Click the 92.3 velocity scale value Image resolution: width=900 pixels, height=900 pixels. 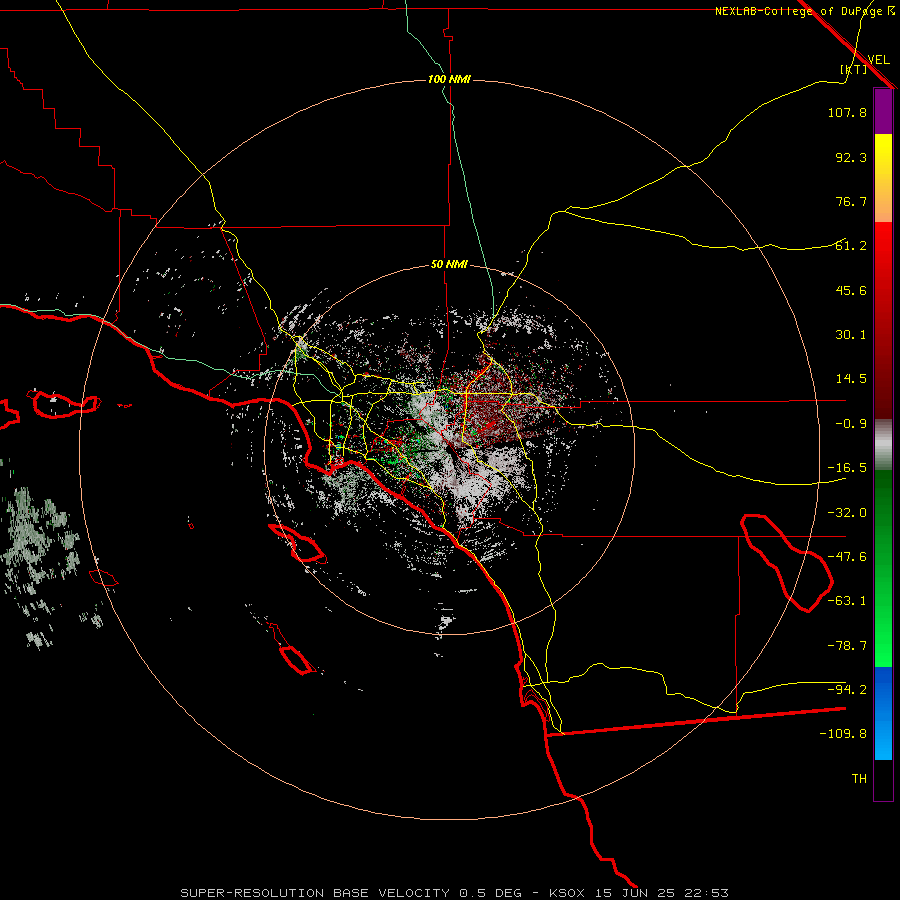click(851, 157)
